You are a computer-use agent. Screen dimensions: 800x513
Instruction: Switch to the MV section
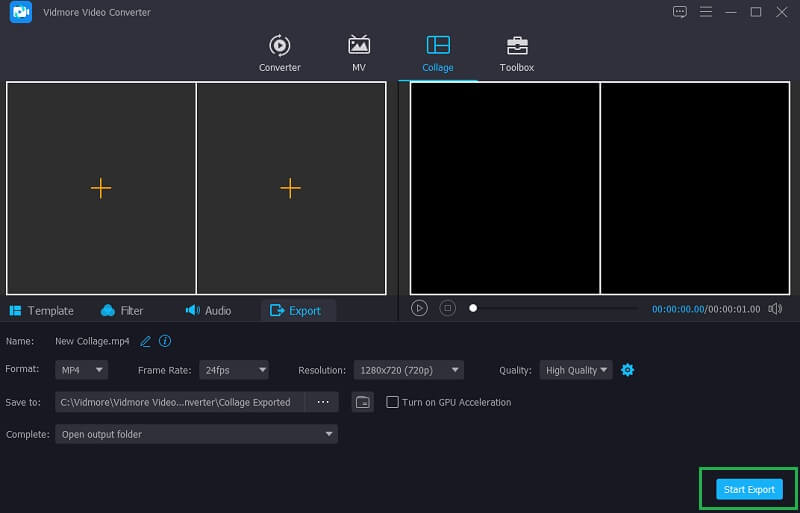coord(359,53)
